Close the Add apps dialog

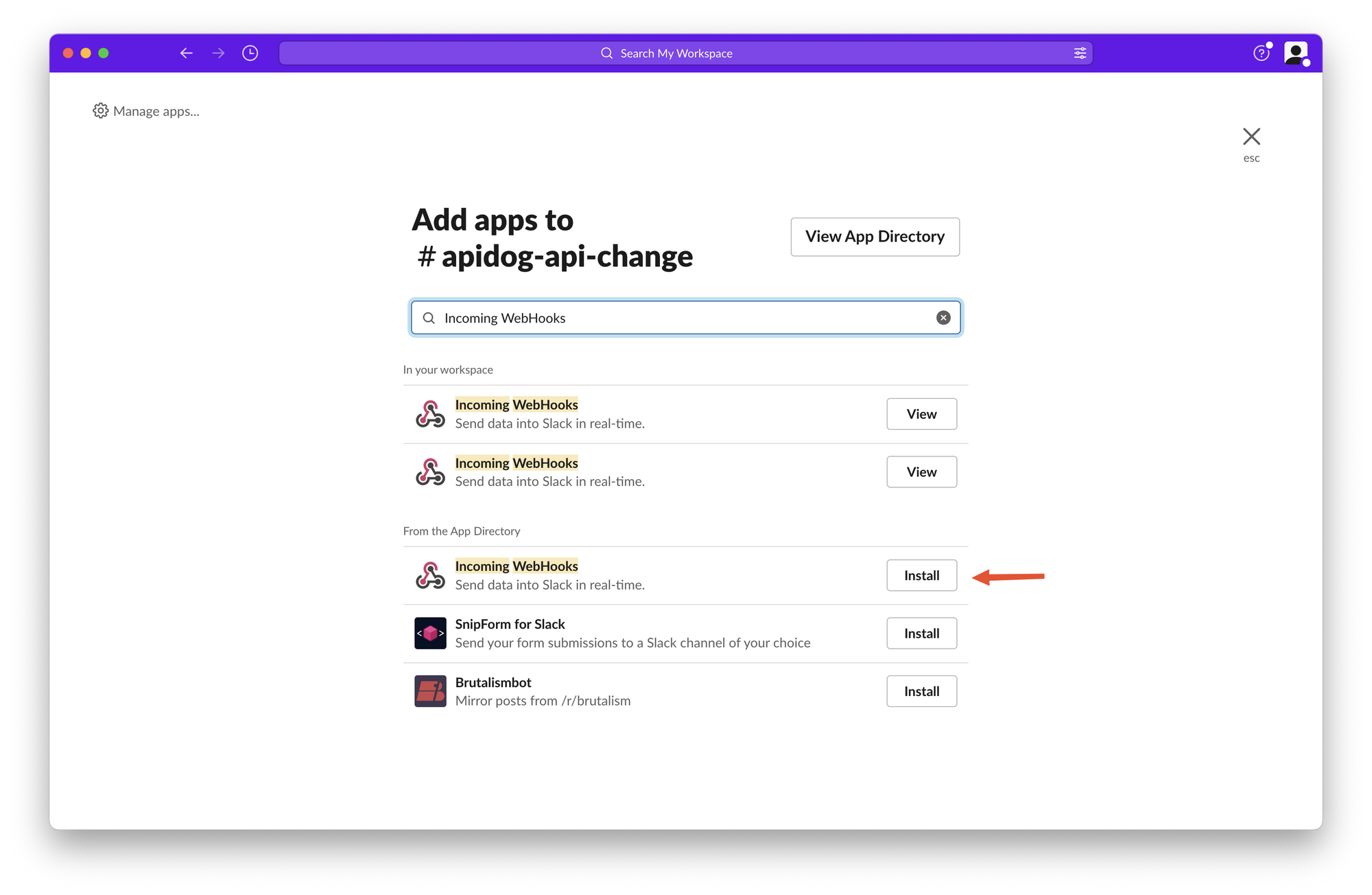(x=1251, y=136)
